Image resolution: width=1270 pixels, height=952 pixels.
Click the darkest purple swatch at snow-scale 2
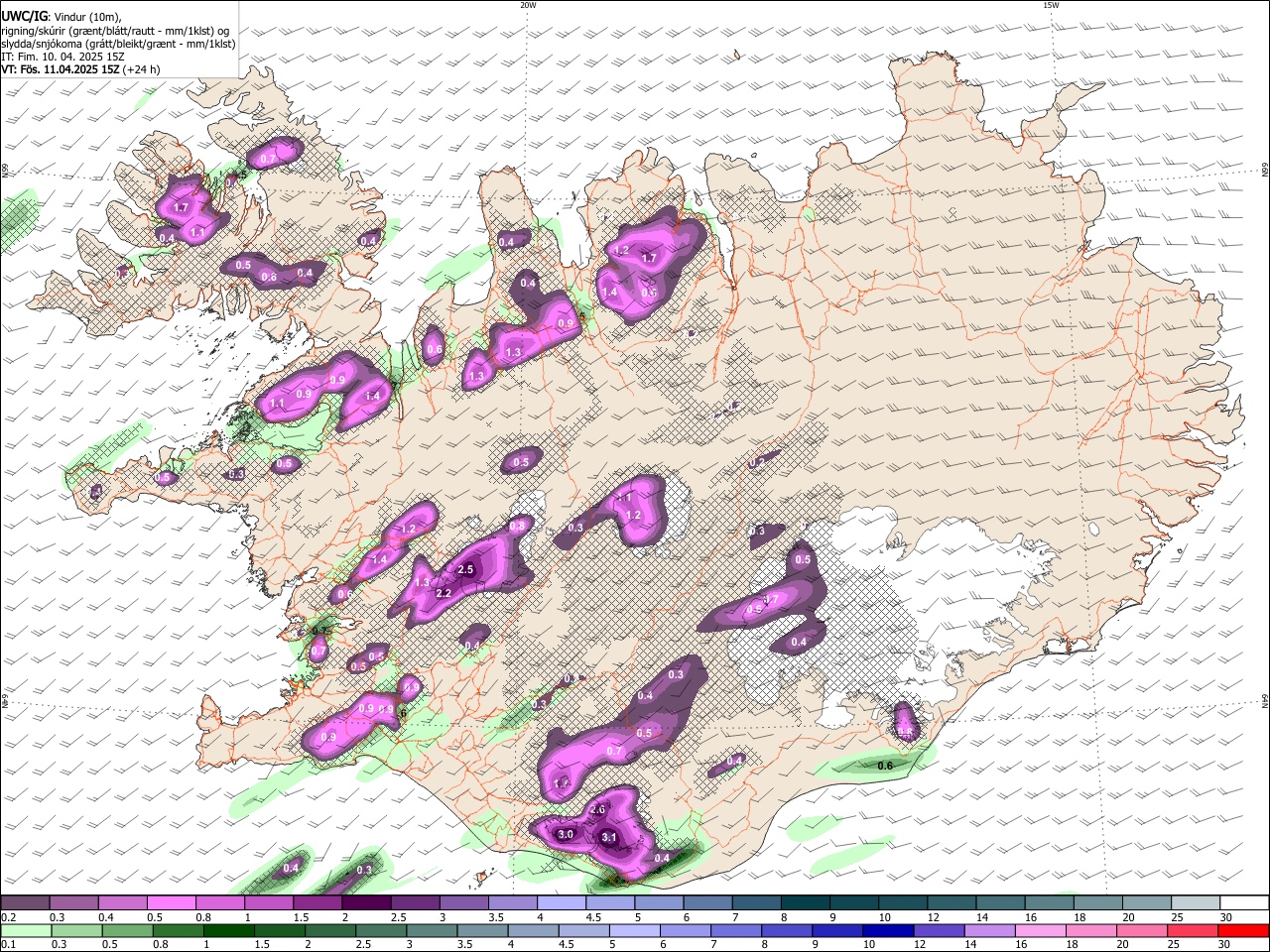coord(365,903)
